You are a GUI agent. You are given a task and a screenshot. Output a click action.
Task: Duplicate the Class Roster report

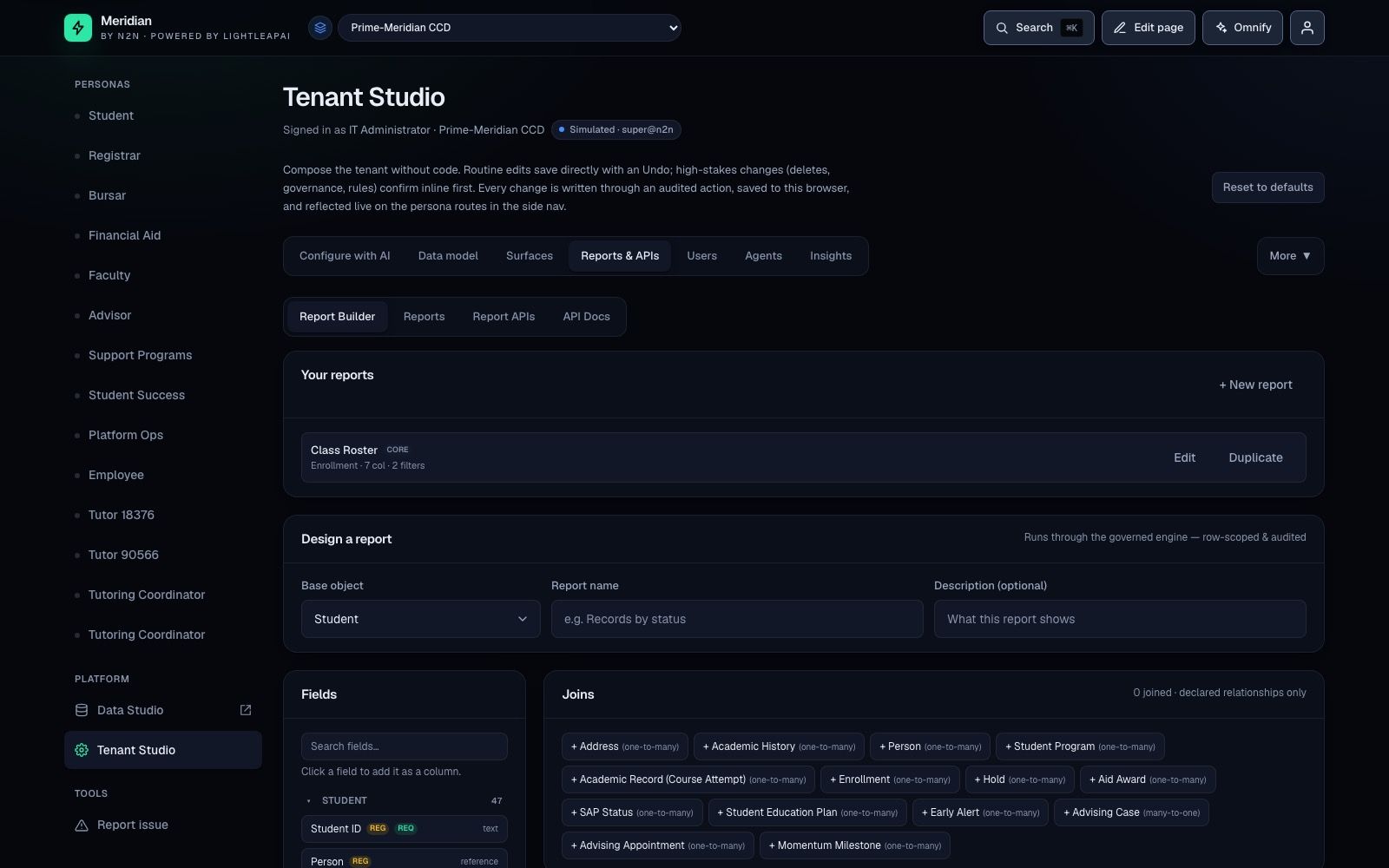tap(1255, 457)
